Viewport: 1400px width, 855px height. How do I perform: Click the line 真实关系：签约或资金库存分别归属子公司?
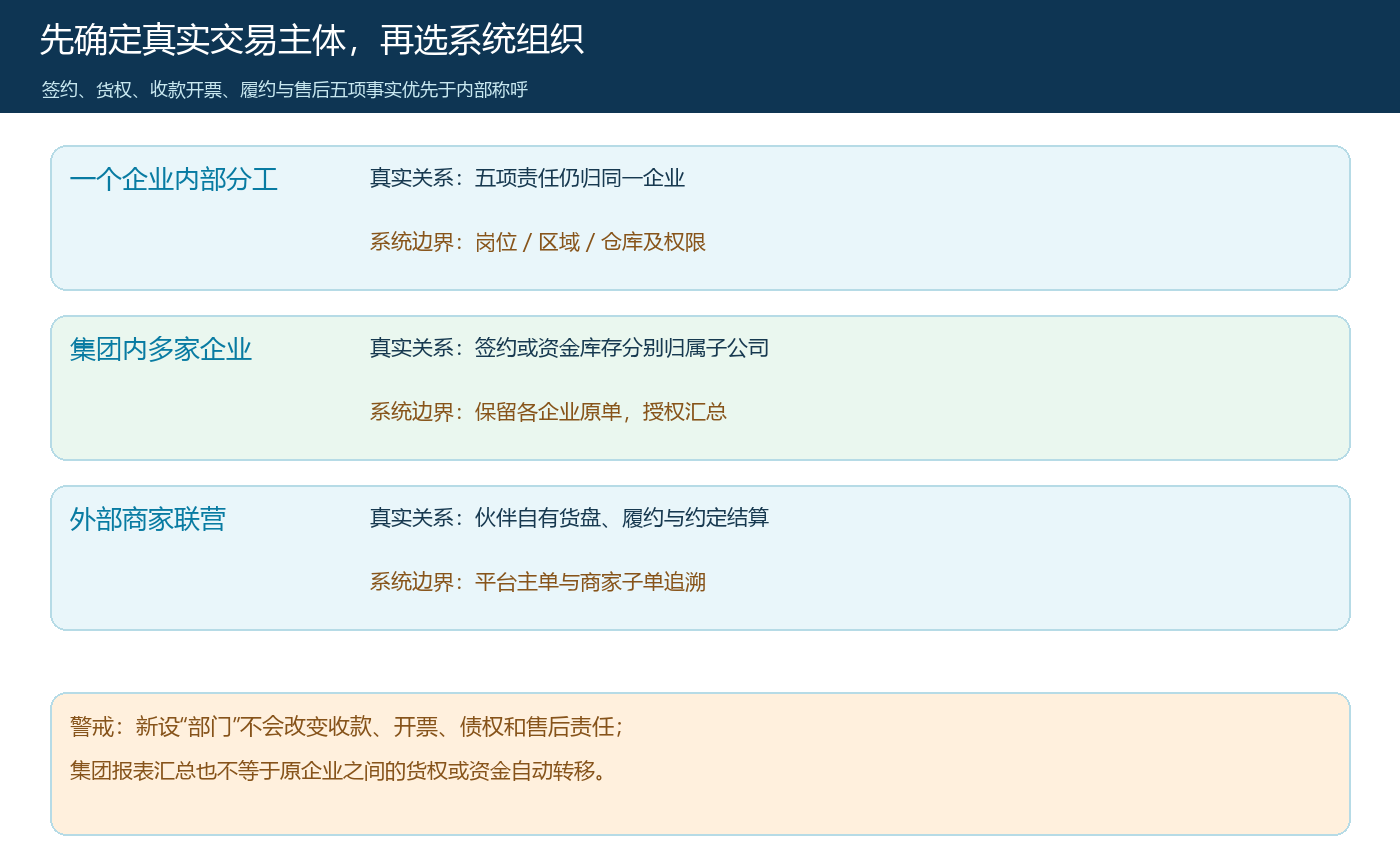tap(569, 349)
